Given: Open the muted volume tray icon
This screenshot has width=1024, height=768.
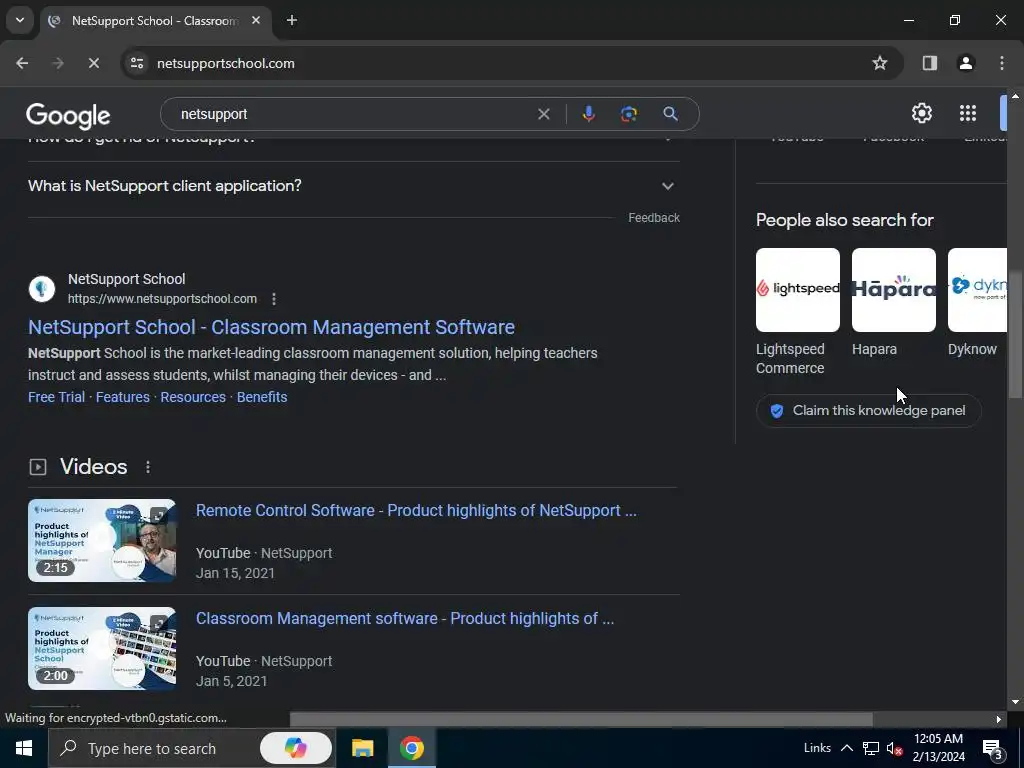Looking at the screenshot, I should click(x=894, y=748).
